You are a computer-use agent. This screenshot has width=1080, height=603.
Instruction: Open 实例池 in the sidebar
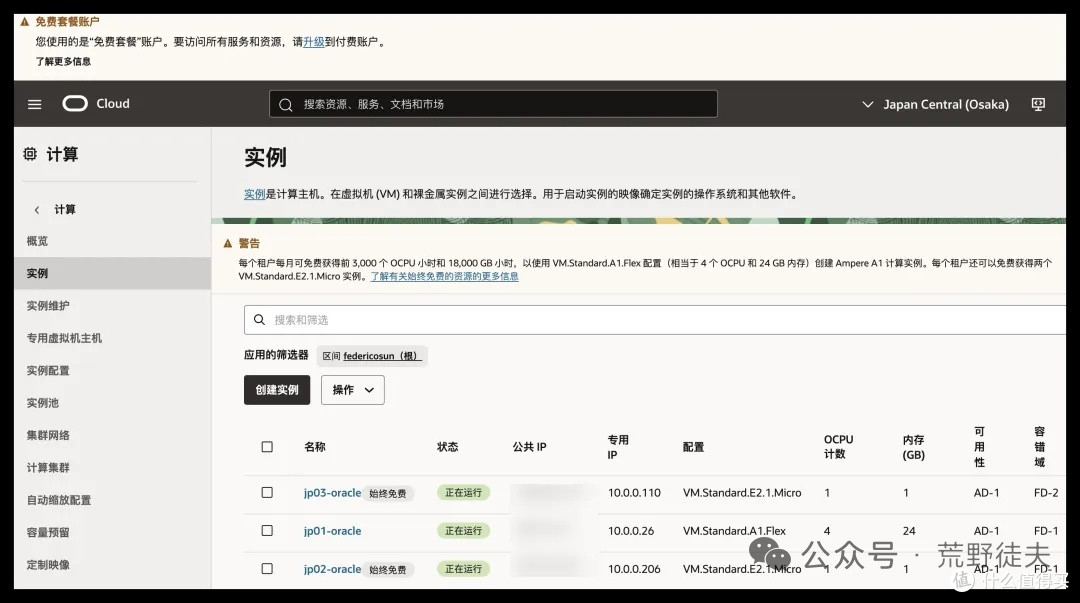(x=43, y=403)
